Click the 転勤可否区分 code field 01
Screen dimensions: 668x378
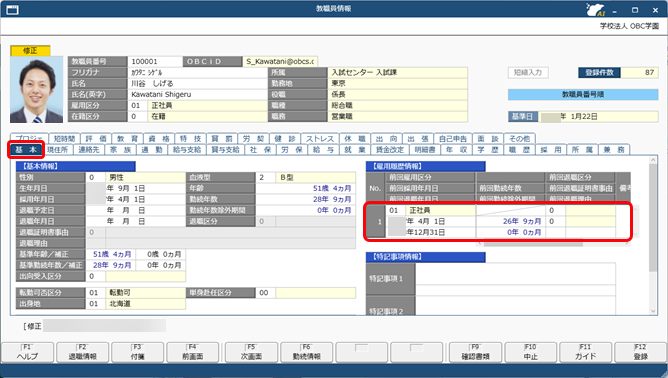96,293
